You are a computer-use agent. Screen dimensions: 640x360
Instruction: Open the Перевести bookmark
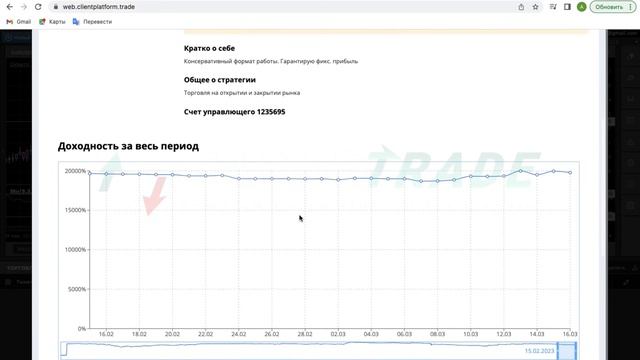pos(92,22)
